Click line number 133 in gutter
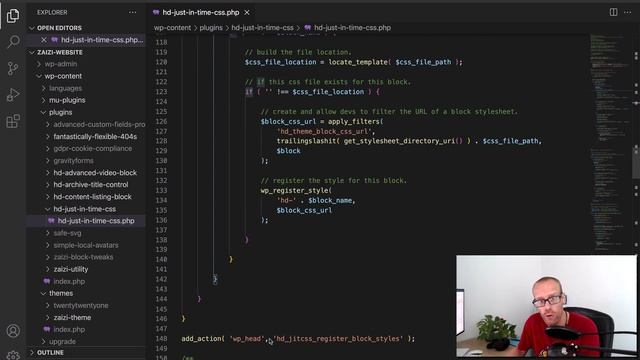 (x=161, y=190)
